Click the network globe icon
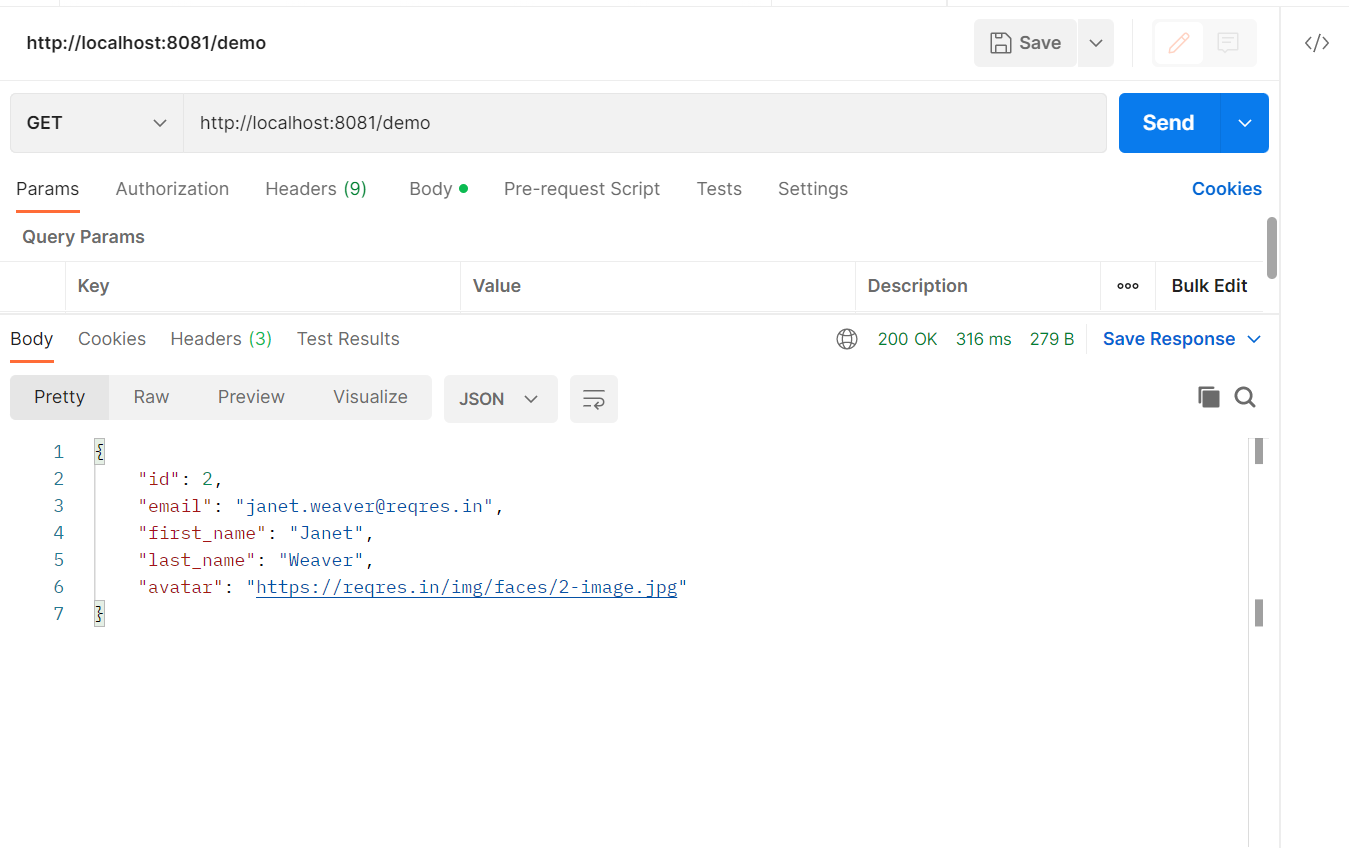 coord(847,339)
